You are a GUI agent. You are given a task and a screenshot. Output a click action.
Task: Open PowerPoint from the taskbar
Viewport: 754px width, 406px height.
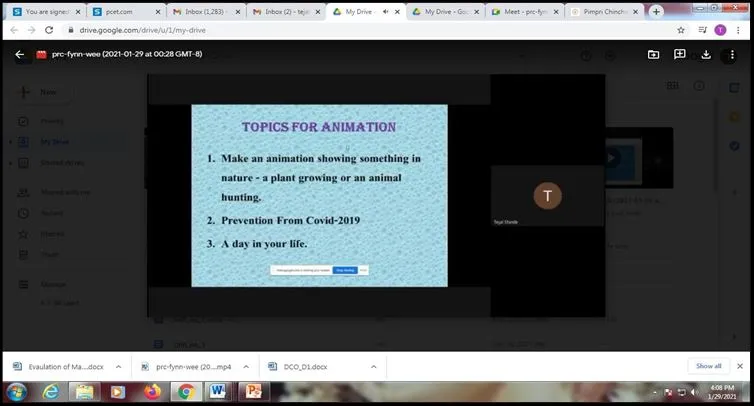[253, 392]
